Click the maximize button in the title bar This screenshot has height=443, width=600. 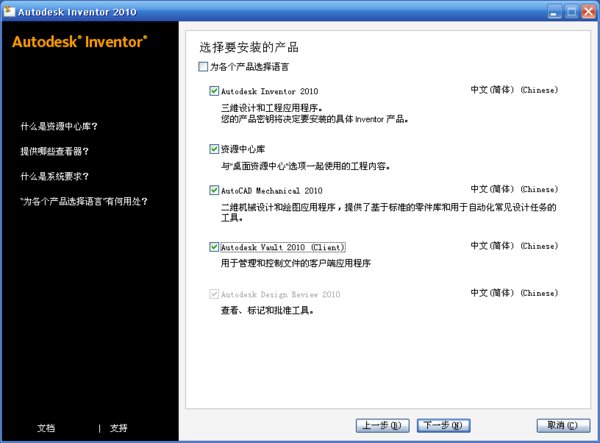pyautogui.click(x=572, y=12)
